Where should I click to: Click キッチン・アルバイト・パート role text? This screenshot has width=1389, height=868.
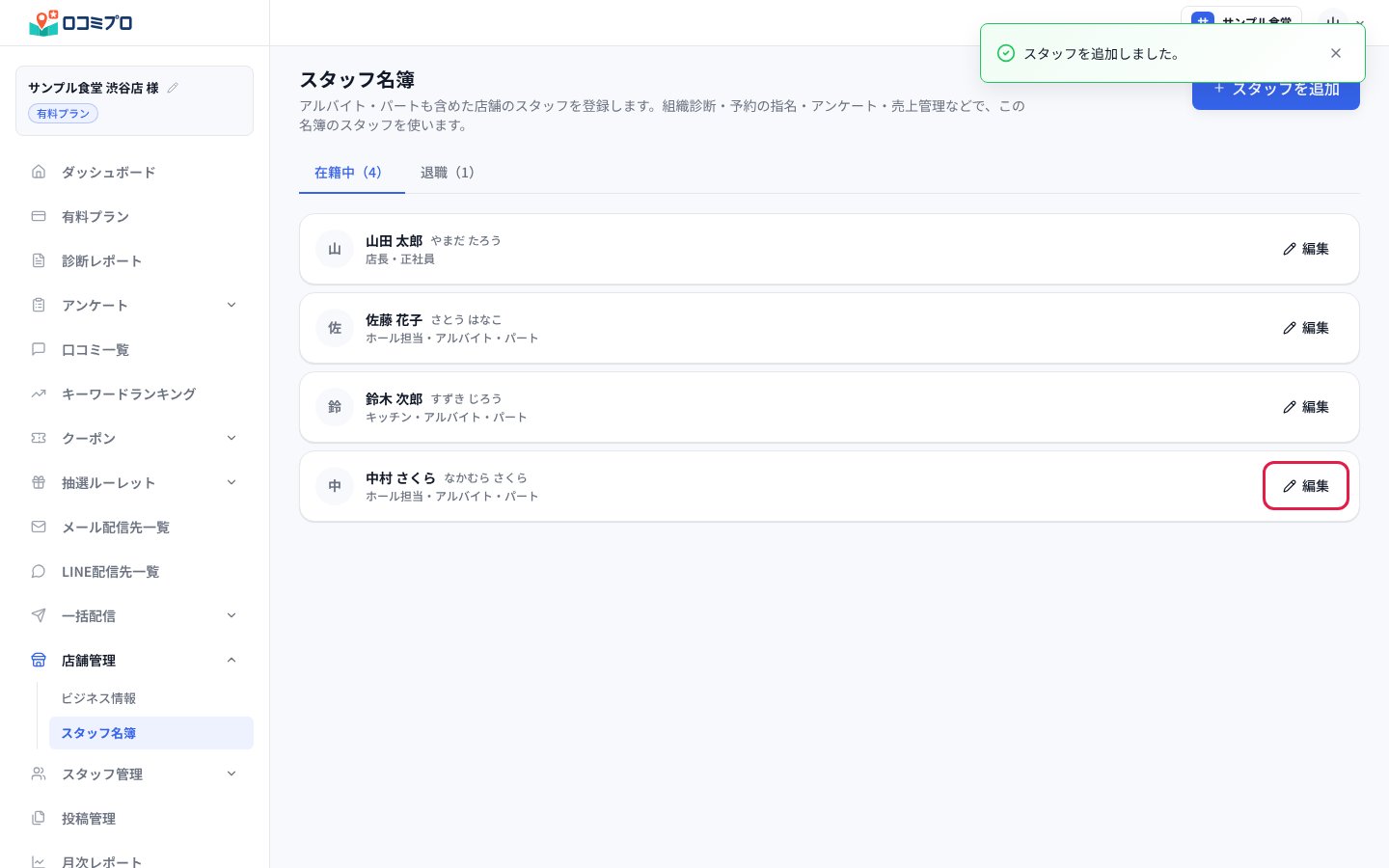[447, 418]
